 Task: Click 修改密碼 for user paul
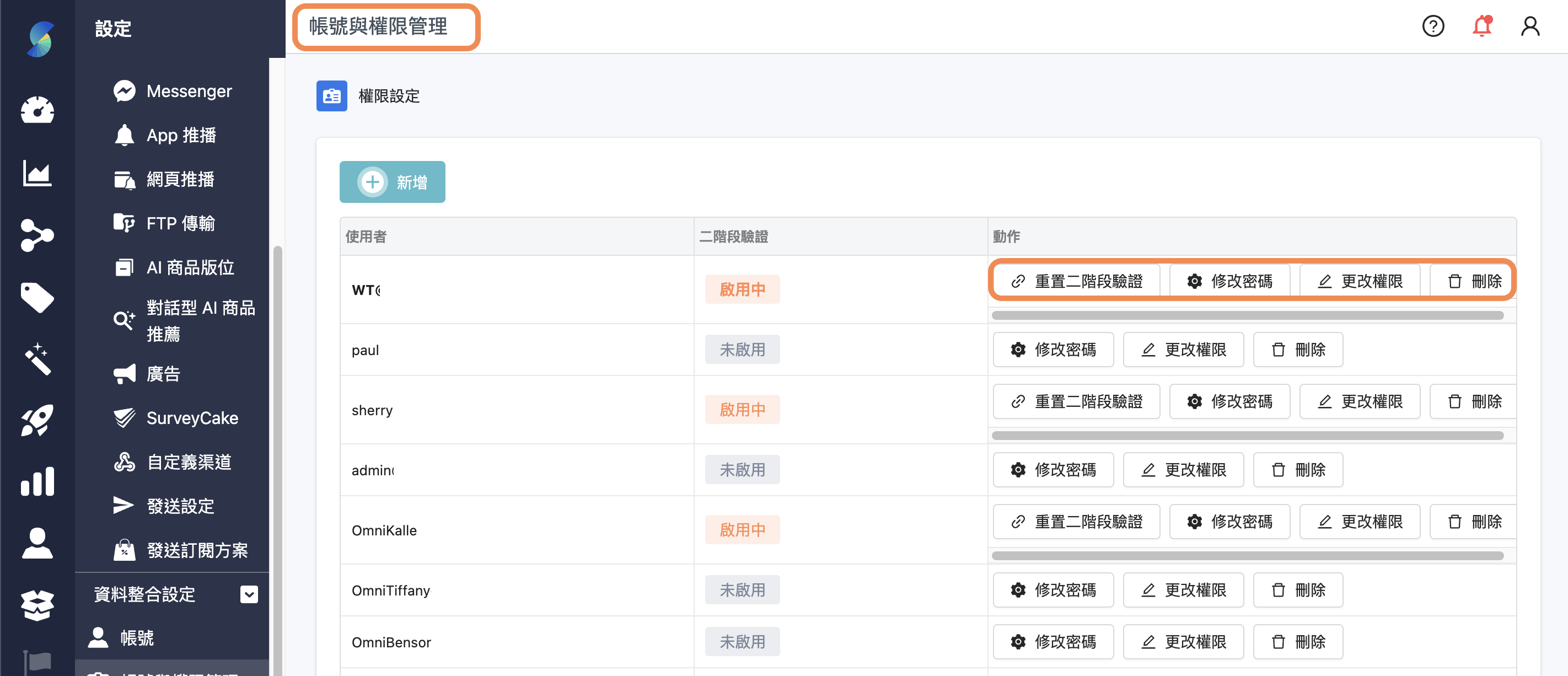tap(1053, 350)
